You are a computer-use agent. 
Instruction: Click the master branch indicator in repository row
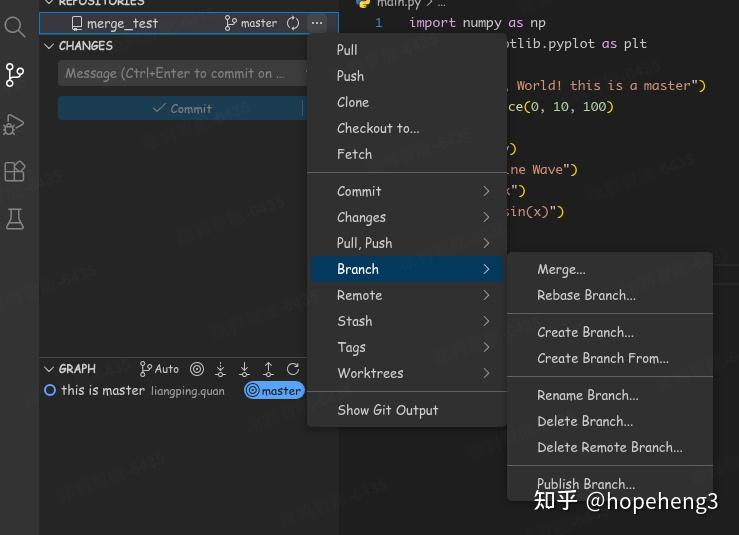click(251, 23)
